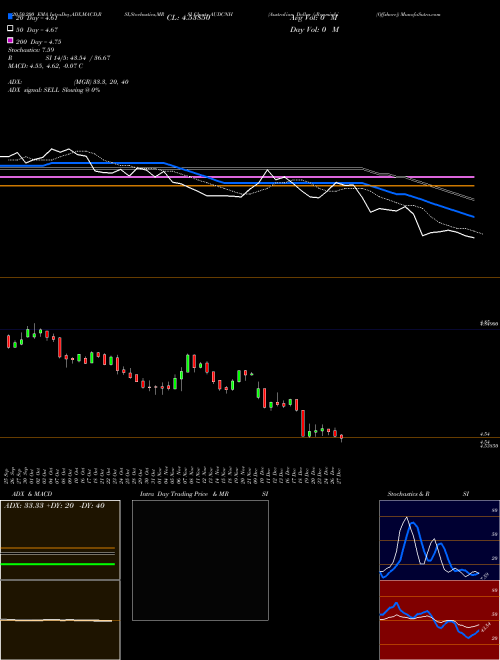Click the 'Intra Day Trading Price & MR' title

pos(184,494)
